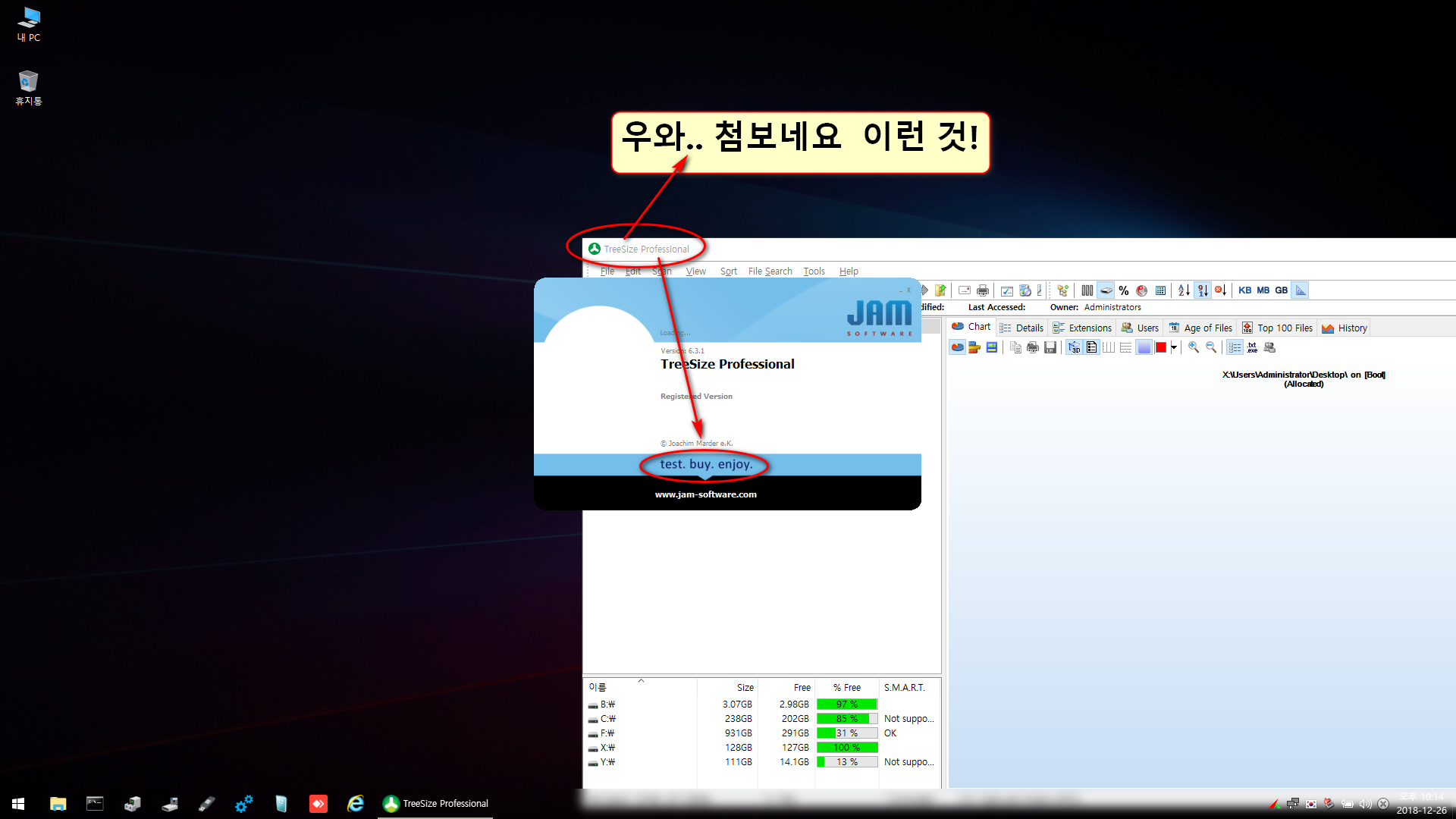Sort drives by % Free column header
The height and width of the screenshot is (819, 1456).
(847, 688)
